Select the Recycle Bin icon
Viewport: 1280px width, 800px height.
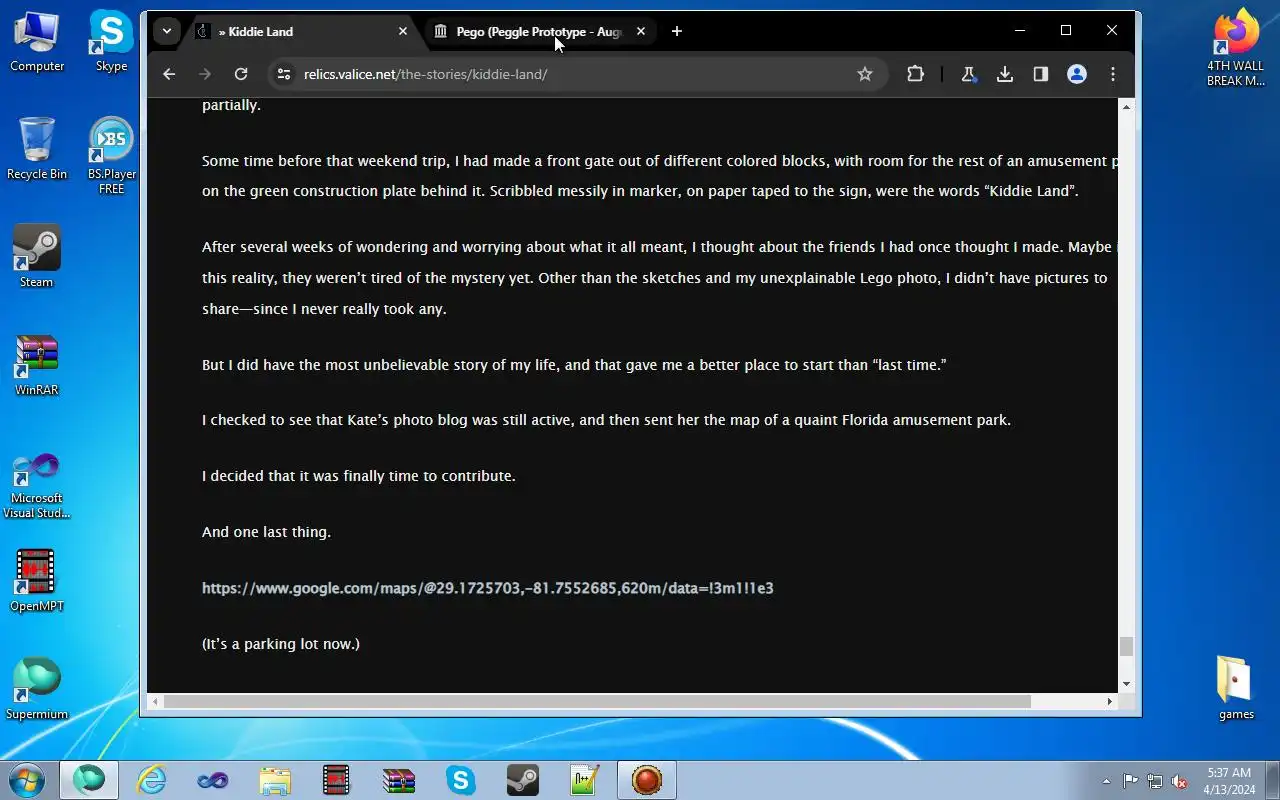coord(37,150)
